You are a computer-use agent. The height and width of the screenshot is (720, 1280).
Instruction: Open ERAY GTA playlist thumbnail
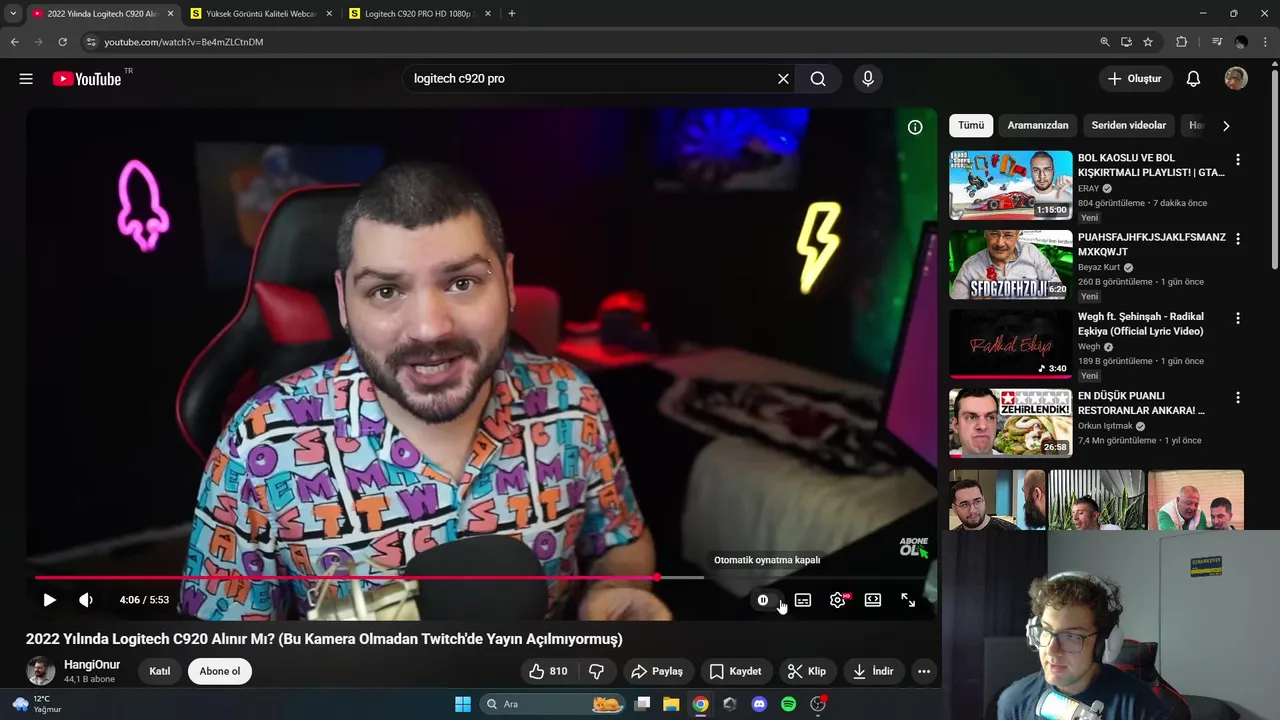[x=1010, y=185]
